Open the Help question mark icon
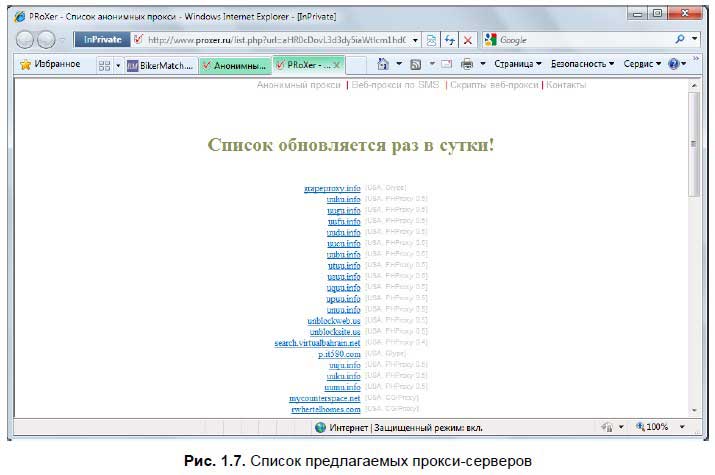Image resolution: width=715 pixels, height=475 pixels. pyautogui.click(x=674, y=64)
